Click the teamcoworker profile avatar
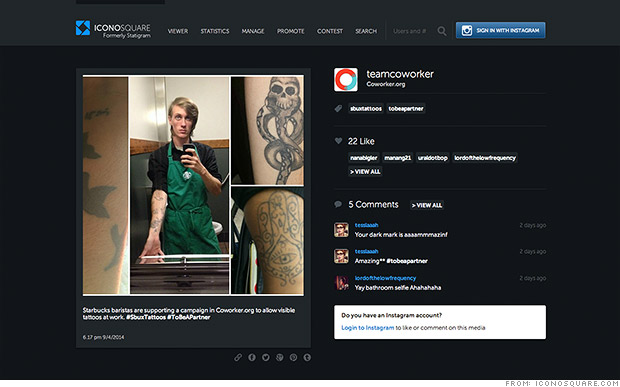This screenshot has width=620, height=387. (346, 79)
